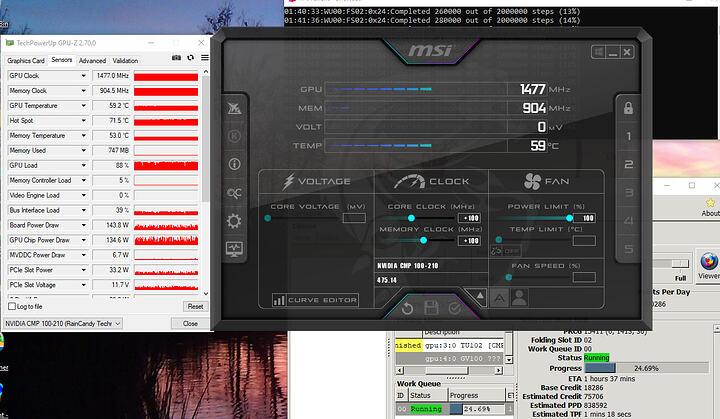Click the Memory Clock +100 value field
Screen dimensions: 720x419
[469, 241]
